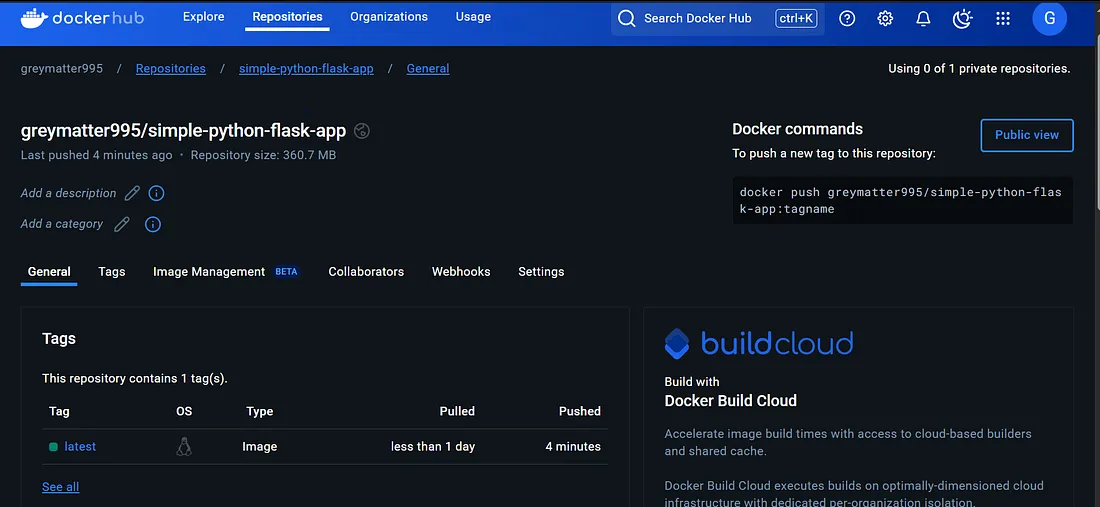Open the latest tag link
Image resolution: width=1100 pixels, height=507 pixels.
point(80,447)
